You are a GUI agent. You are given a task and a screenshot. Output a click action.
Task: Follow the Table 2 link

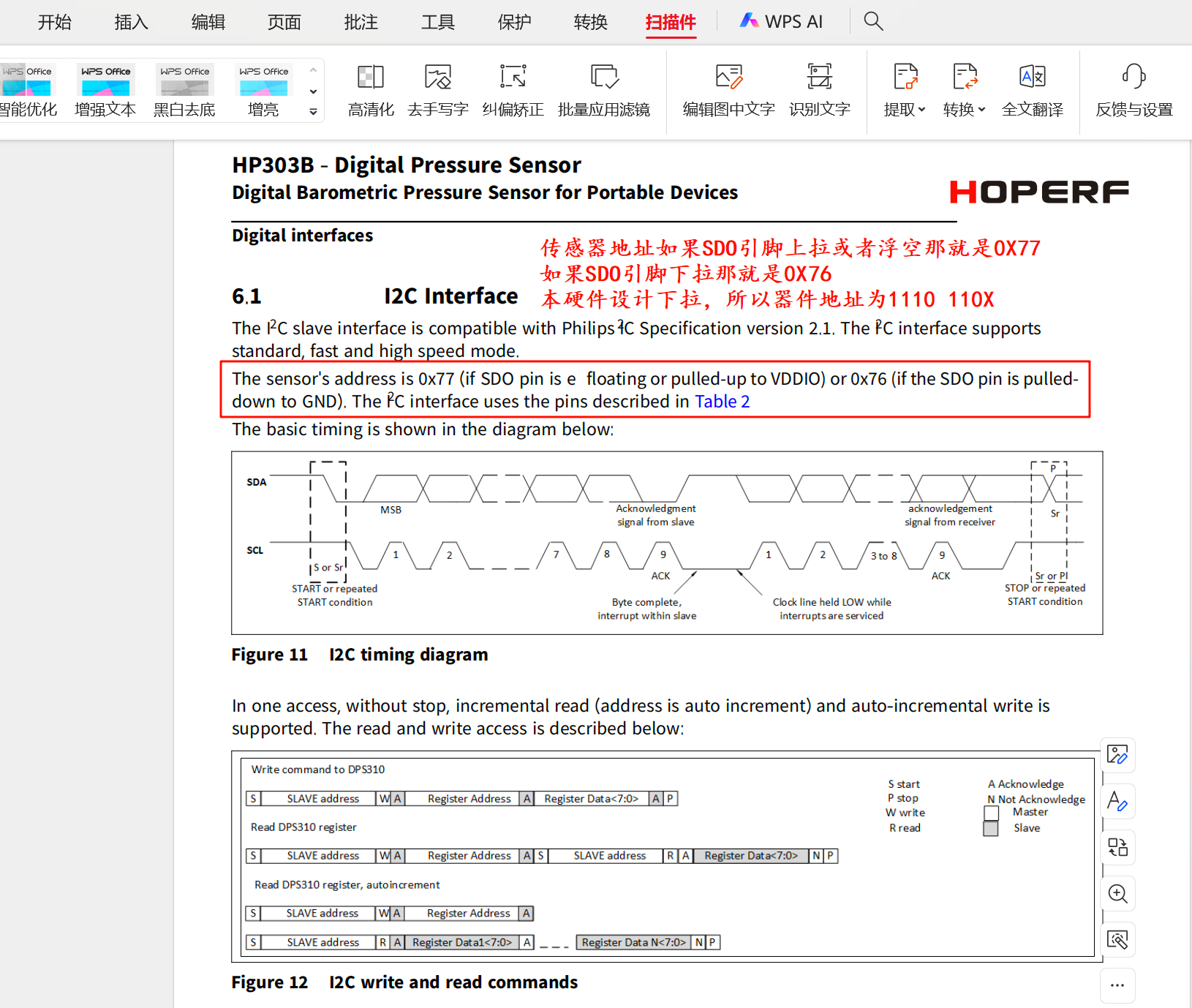click(722, 402)
